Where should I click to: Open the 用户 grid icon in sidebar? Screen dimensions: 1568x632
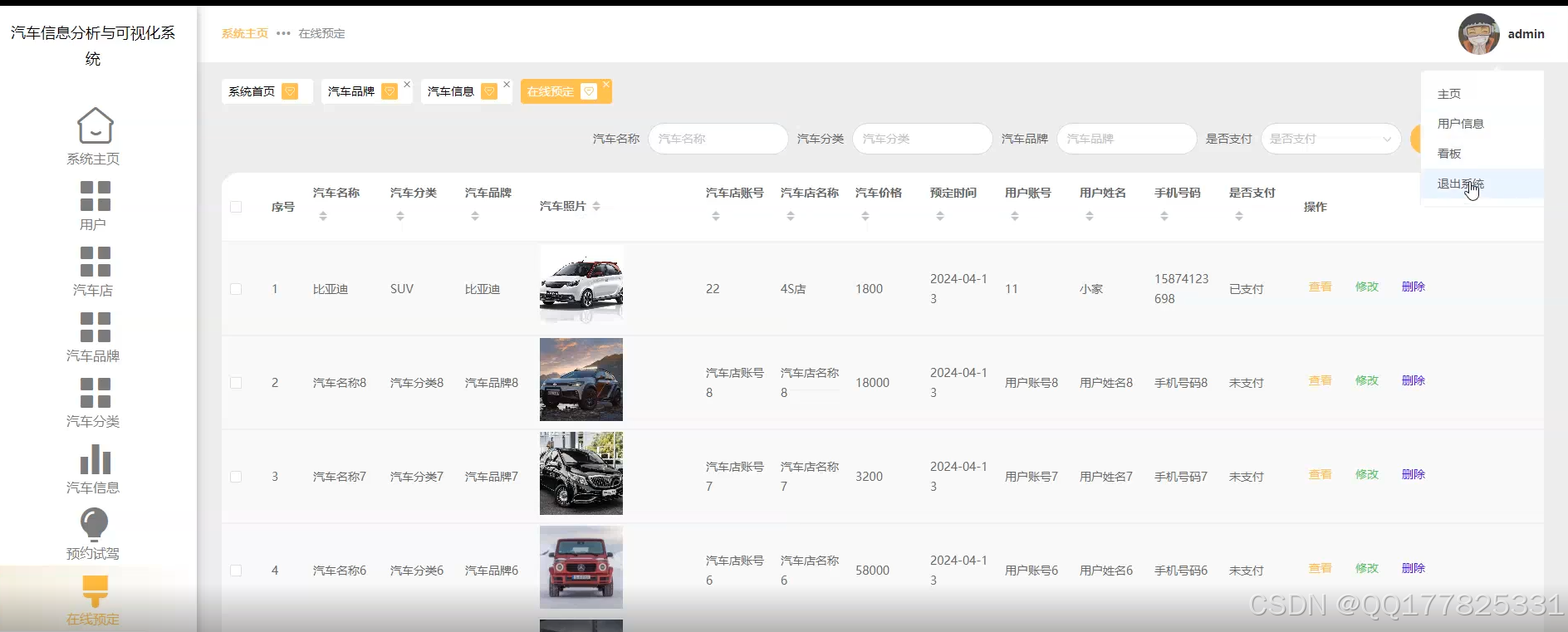pos(95,196)
